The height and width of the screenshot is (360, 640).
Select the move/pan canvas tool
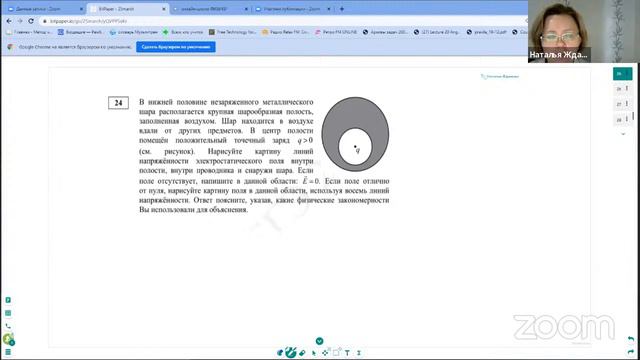(x=325, y=353)
